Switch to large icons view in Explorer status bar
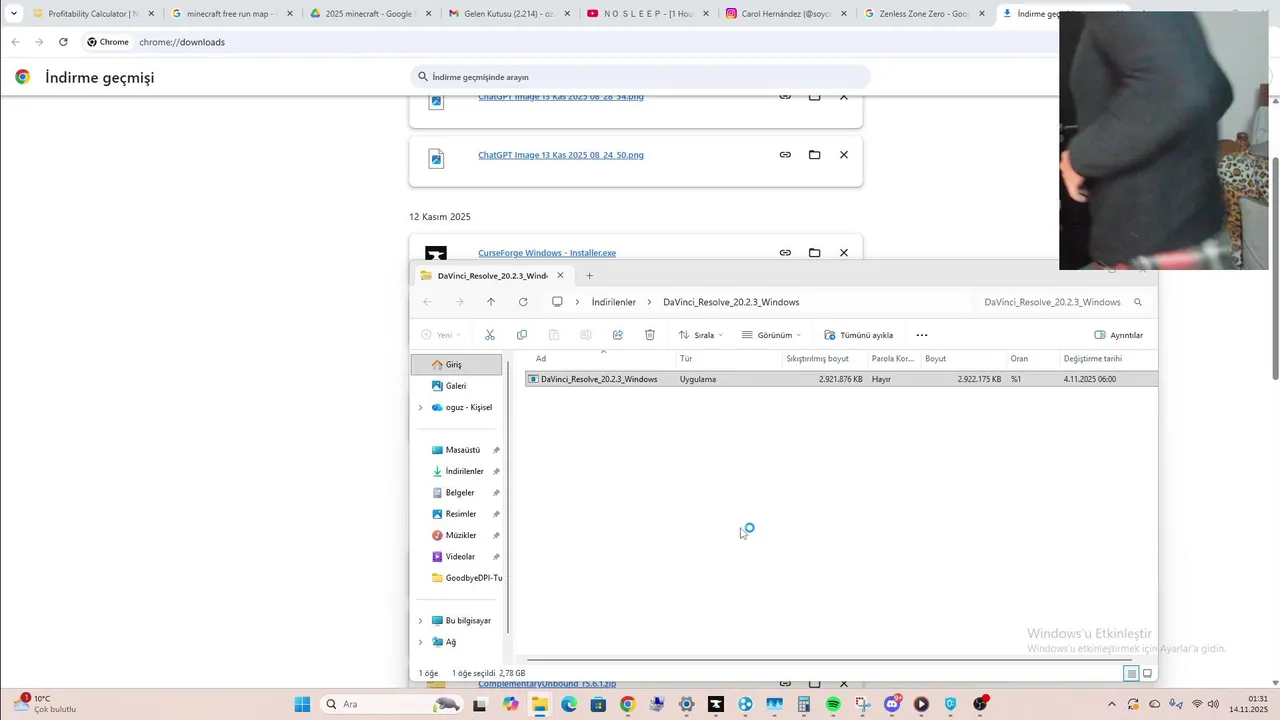 click(x=1148, y=674)
